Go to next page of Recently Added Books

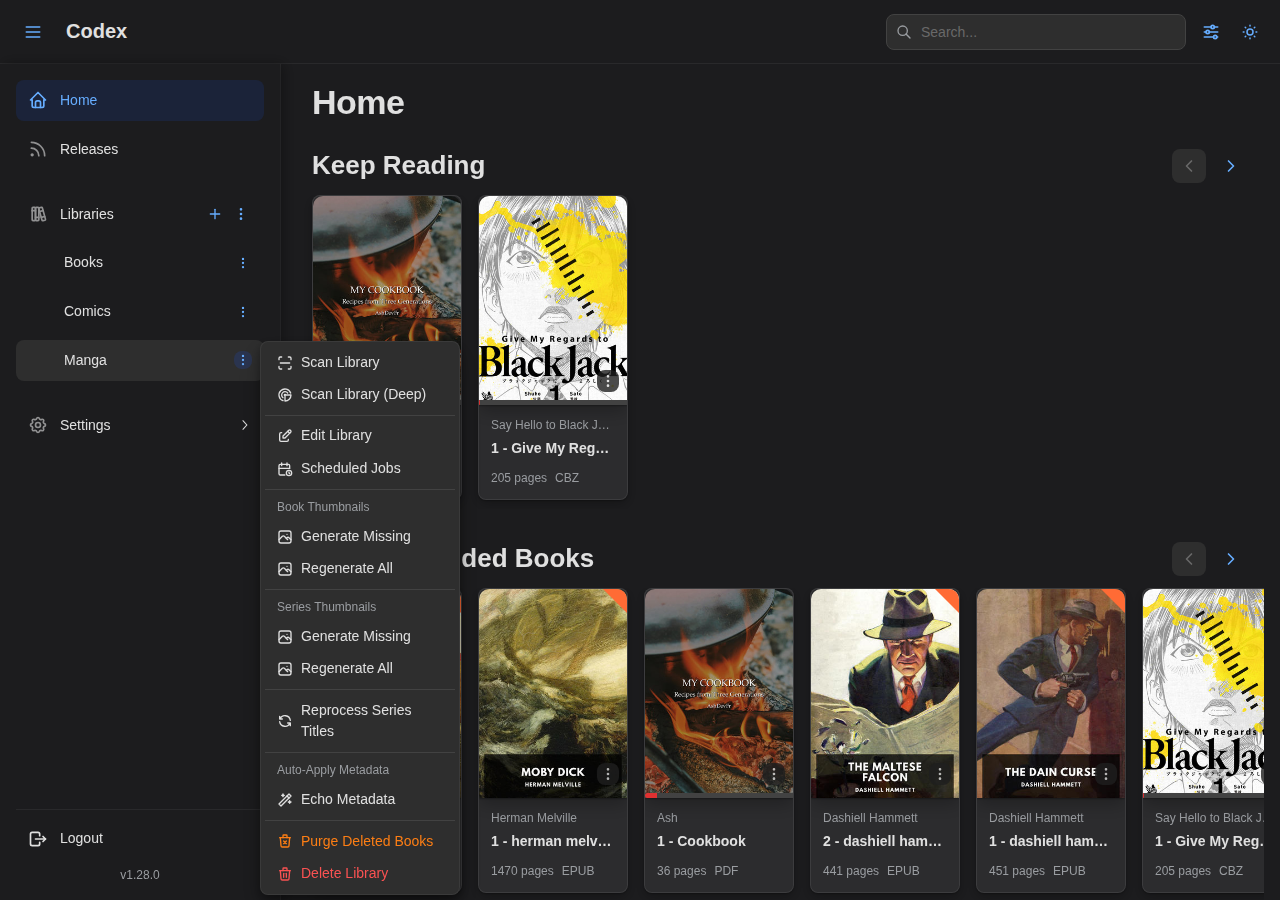[x=1231, y=559]
